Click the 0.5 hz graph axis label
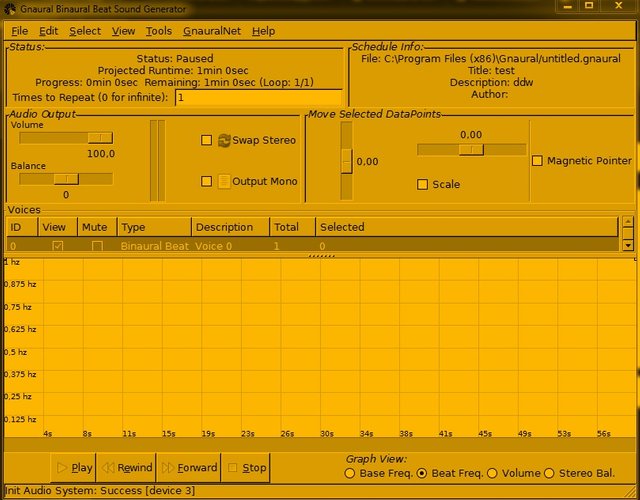Image resolution: width=640 pixels, height=500 pixels. point(16,352)
